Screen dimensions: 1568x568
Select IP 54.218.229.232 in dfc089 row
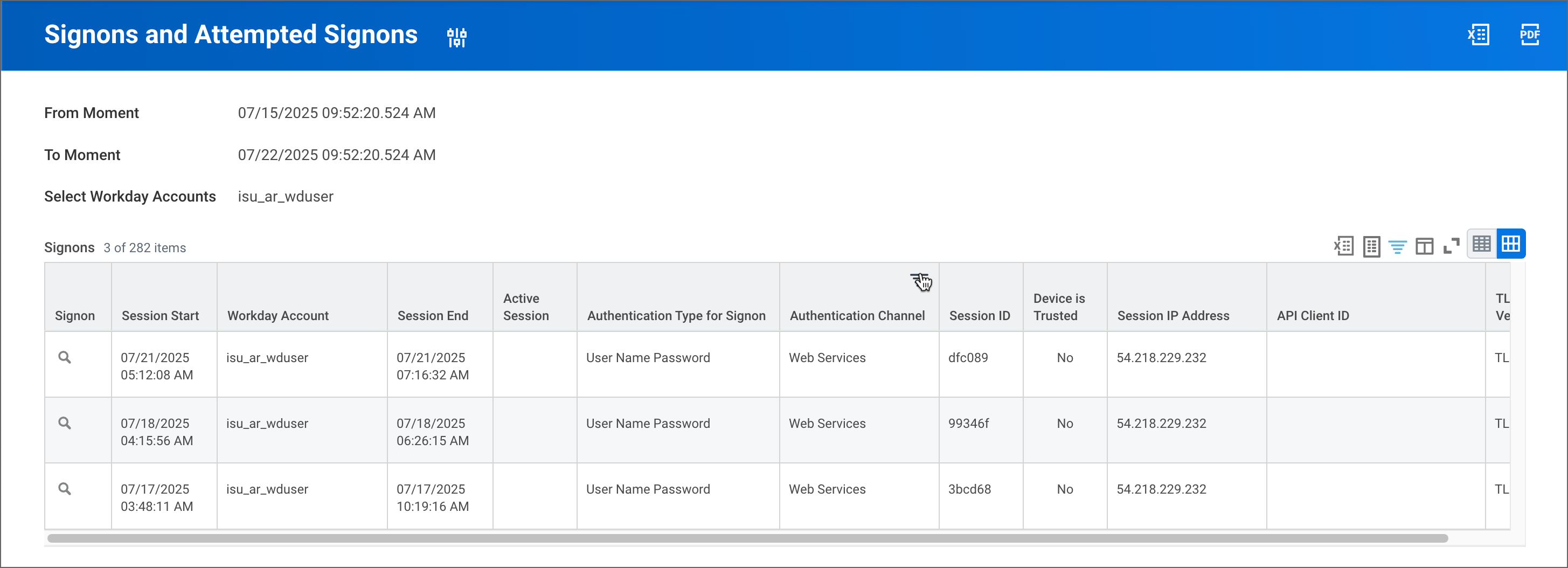click(1161, 357)
